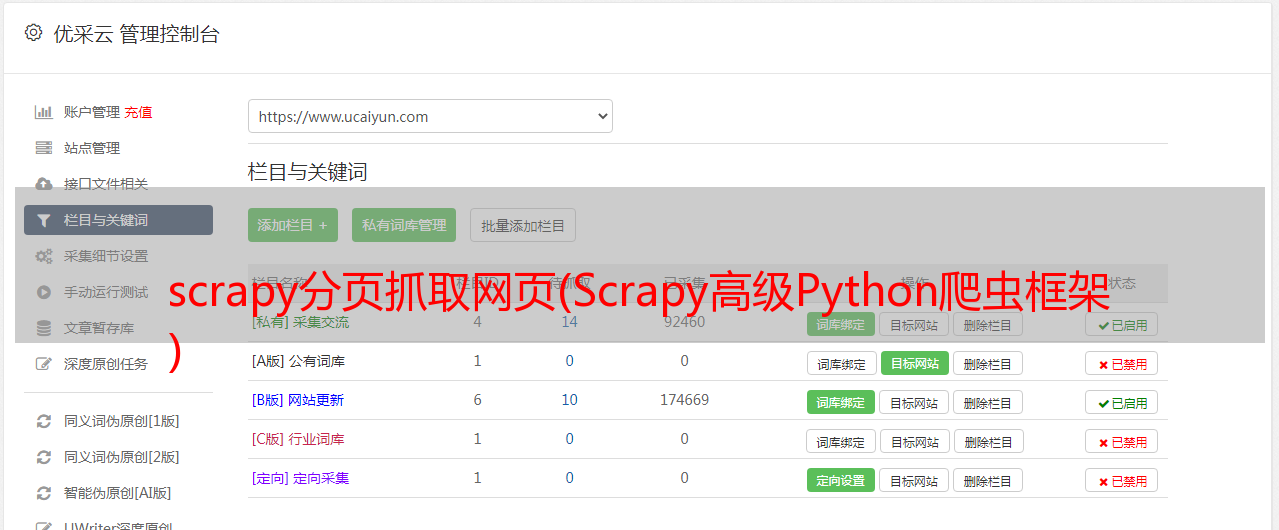The width and height of the screenshot is (1279, 530).
Task: Click the 栏目与关键词 page heading
Action: [x=307, y=172]
